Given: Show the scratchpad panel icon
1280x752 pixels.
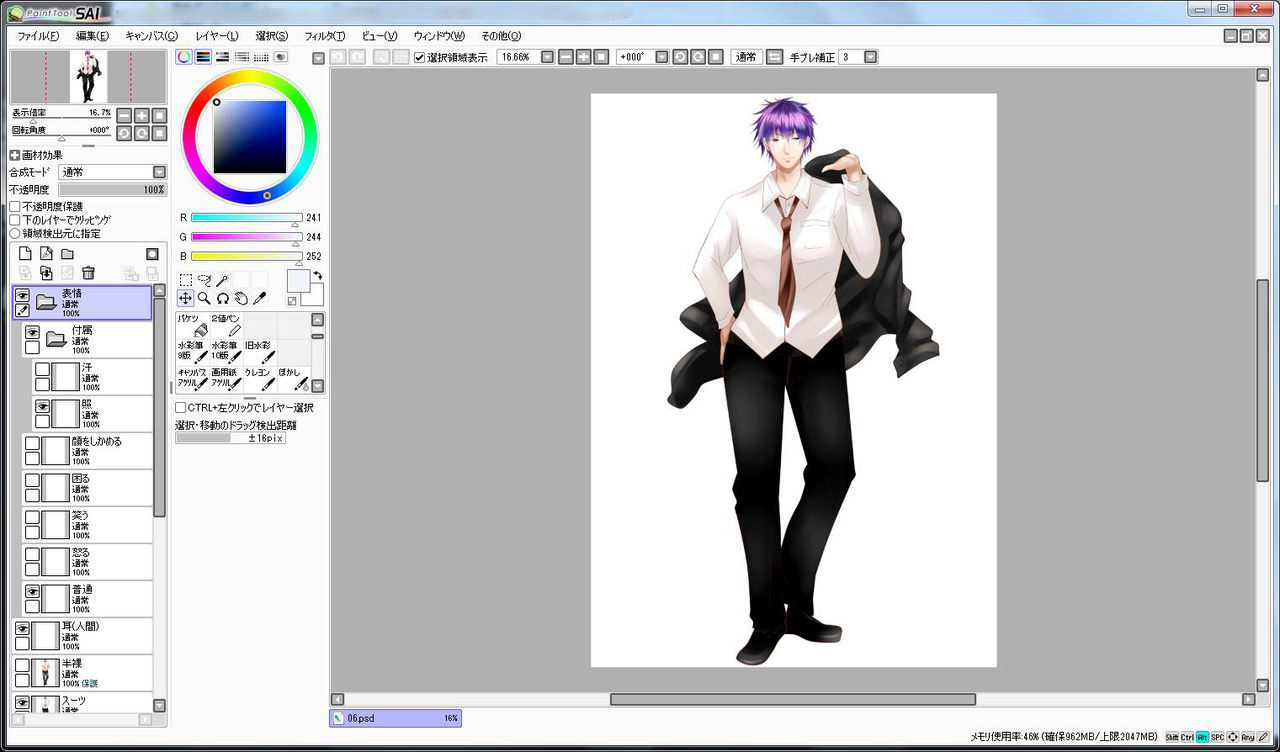Looking at the screenshot, I should point(280,57).
